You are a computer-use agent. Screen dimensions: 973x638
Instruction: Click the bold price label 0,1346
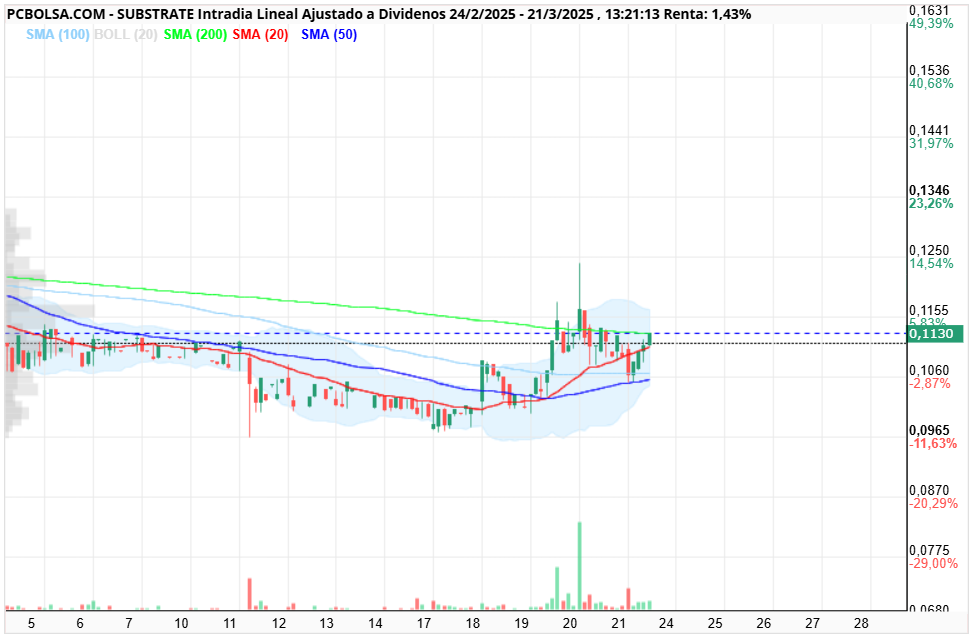929,191
